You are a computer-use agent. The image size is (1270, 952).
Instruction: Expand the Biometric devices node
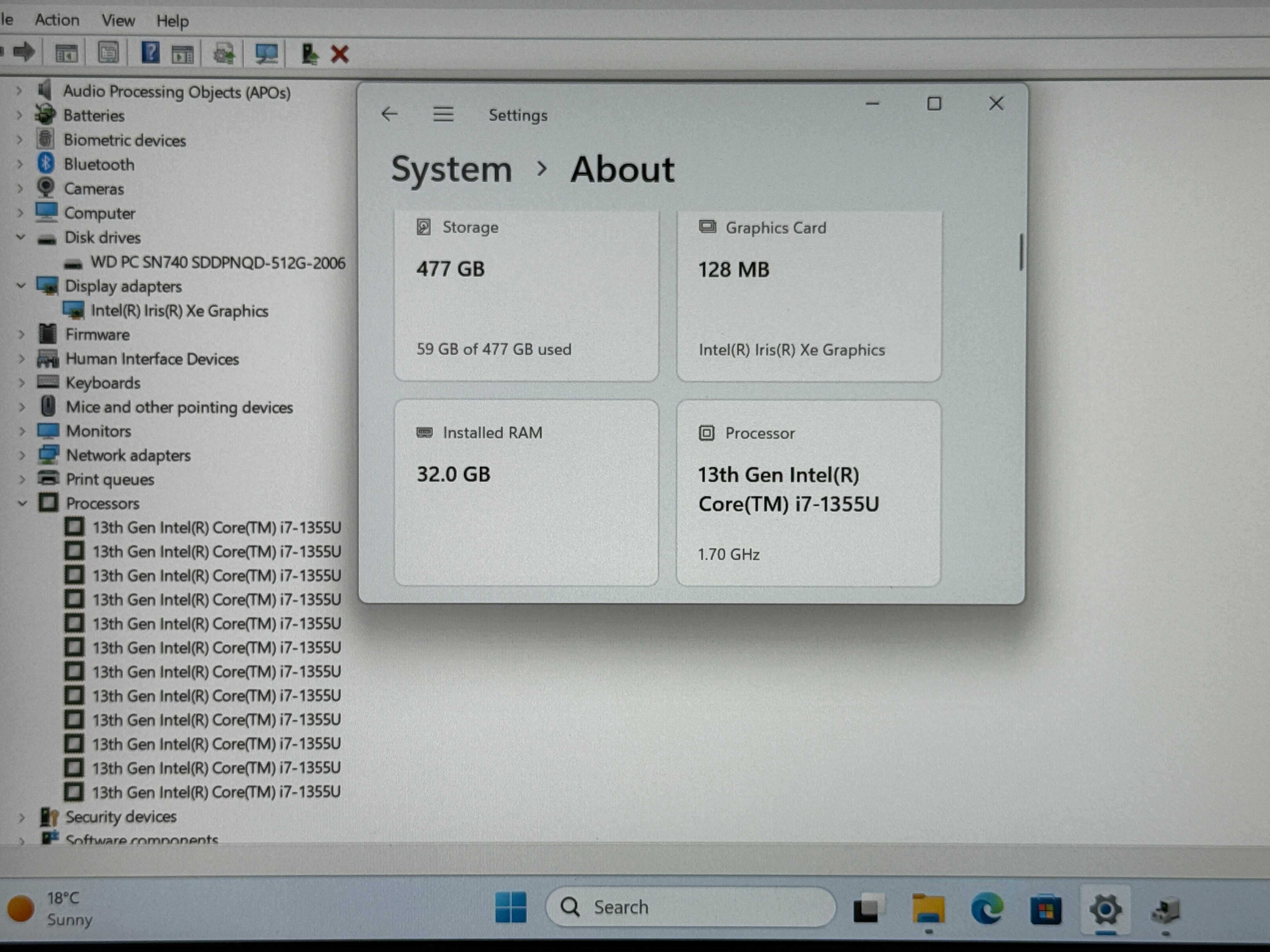click(x=20, y=139)
